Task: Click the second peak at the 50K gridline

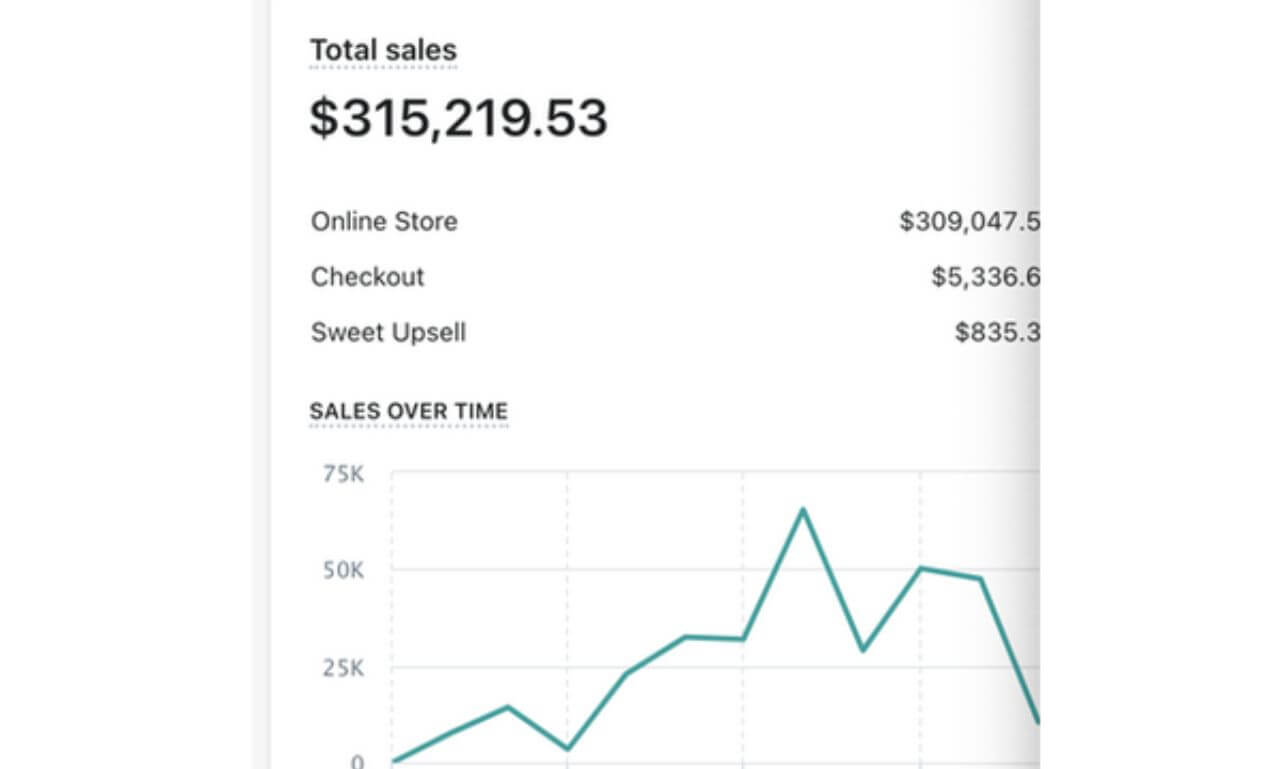Action: tap(920, 568)
